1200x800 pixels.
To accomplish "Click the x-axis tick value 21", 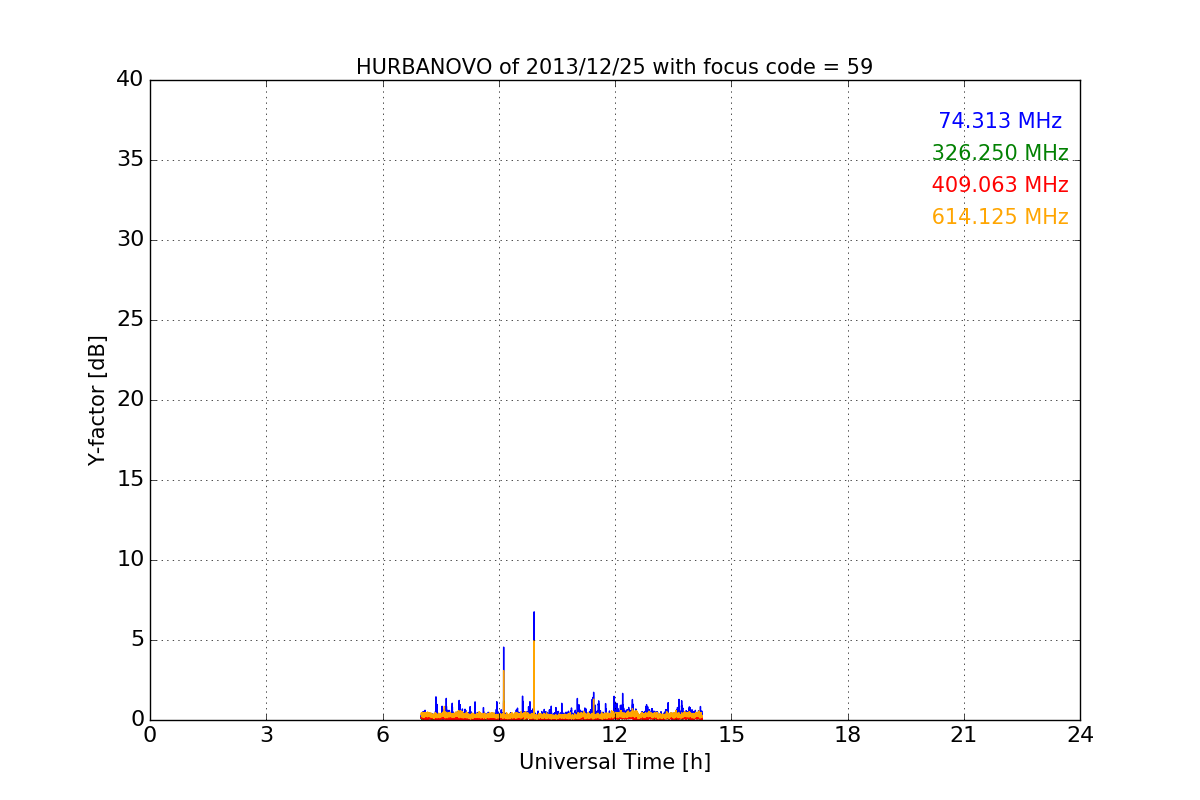I will tap(964, 735).
